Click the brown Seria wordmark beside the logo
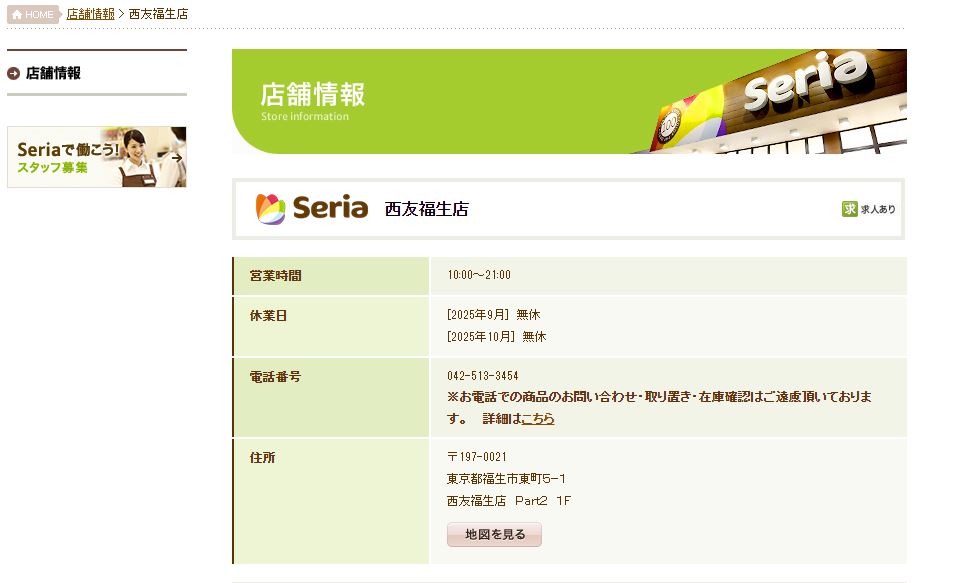 point(330,209)
